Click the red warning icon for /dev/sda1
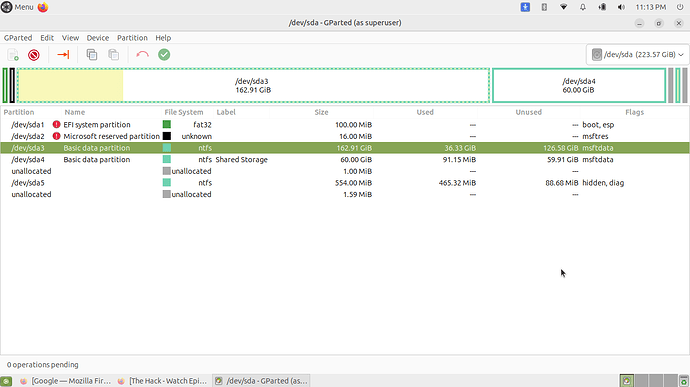The width and height of the screenshot is (690, 387). click(56, 125)
